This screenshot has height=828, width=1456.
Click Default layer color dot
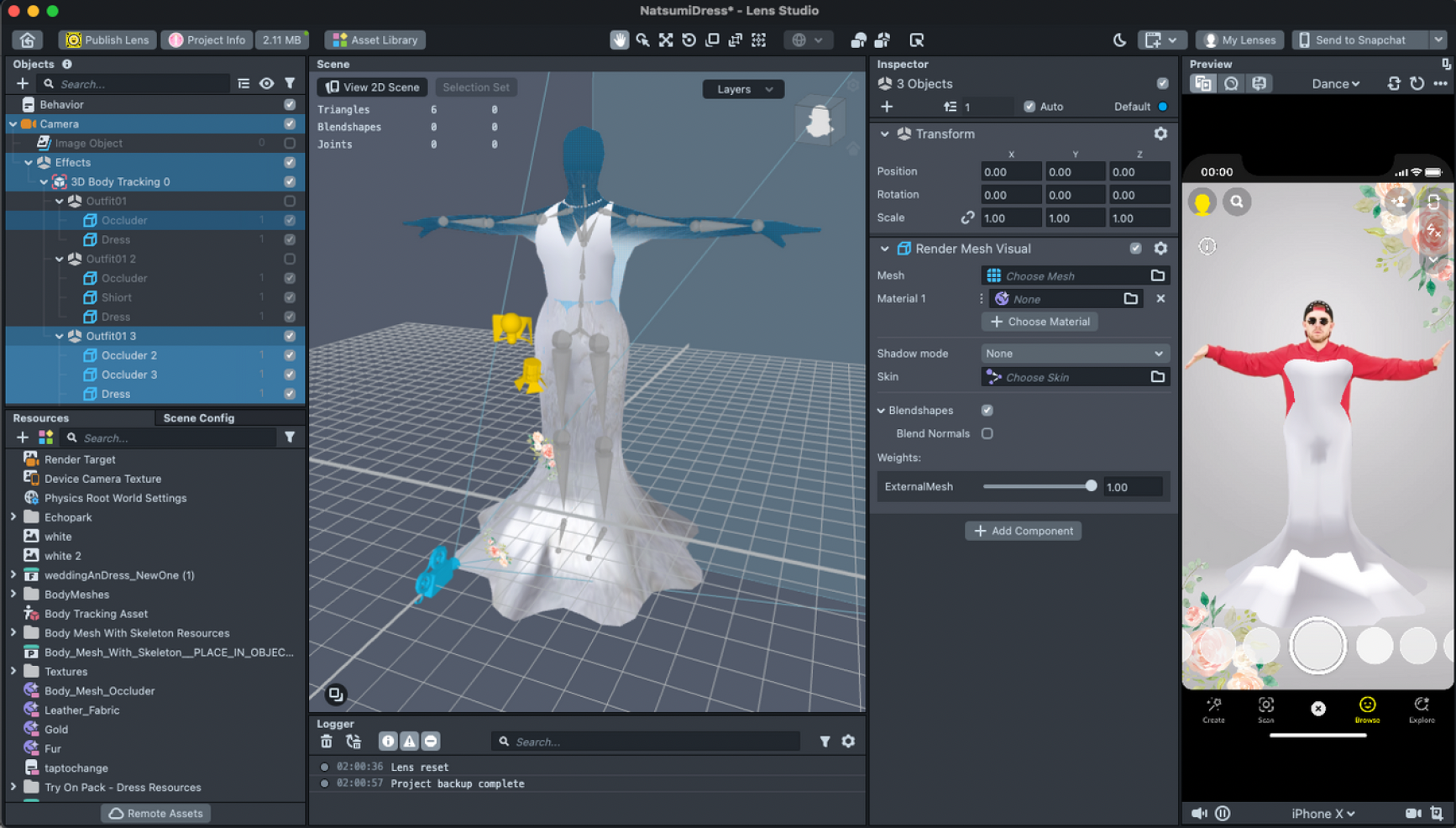point(1163,107)
